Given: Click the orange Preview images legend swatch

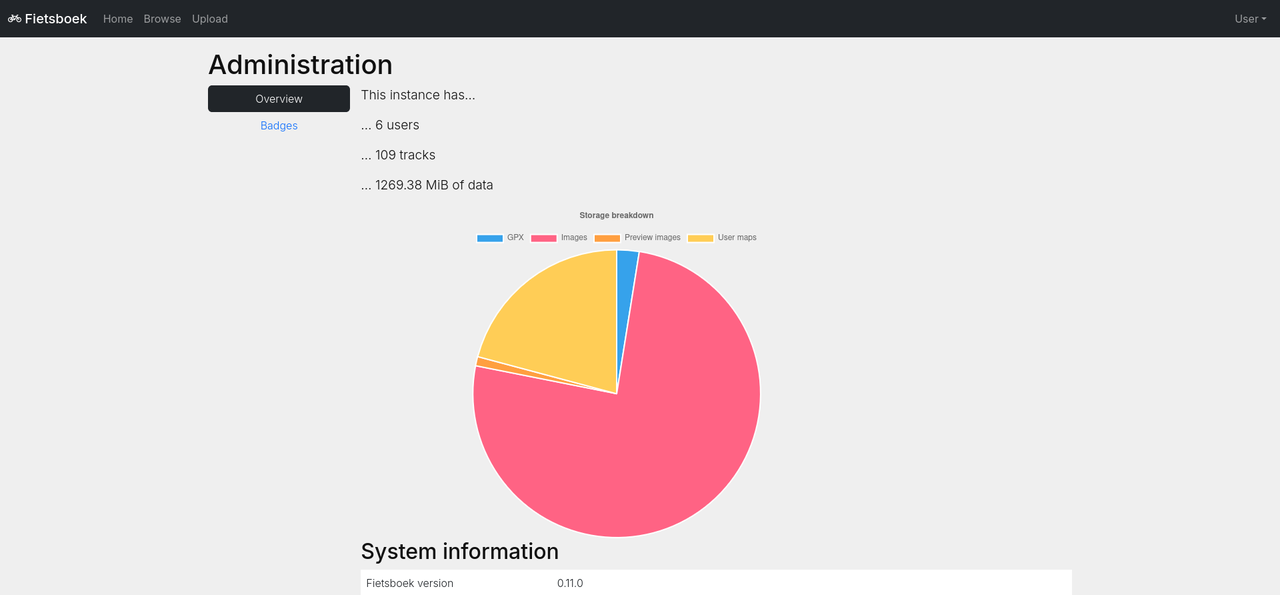Looking at the screenshot, I should coord(607,238).
